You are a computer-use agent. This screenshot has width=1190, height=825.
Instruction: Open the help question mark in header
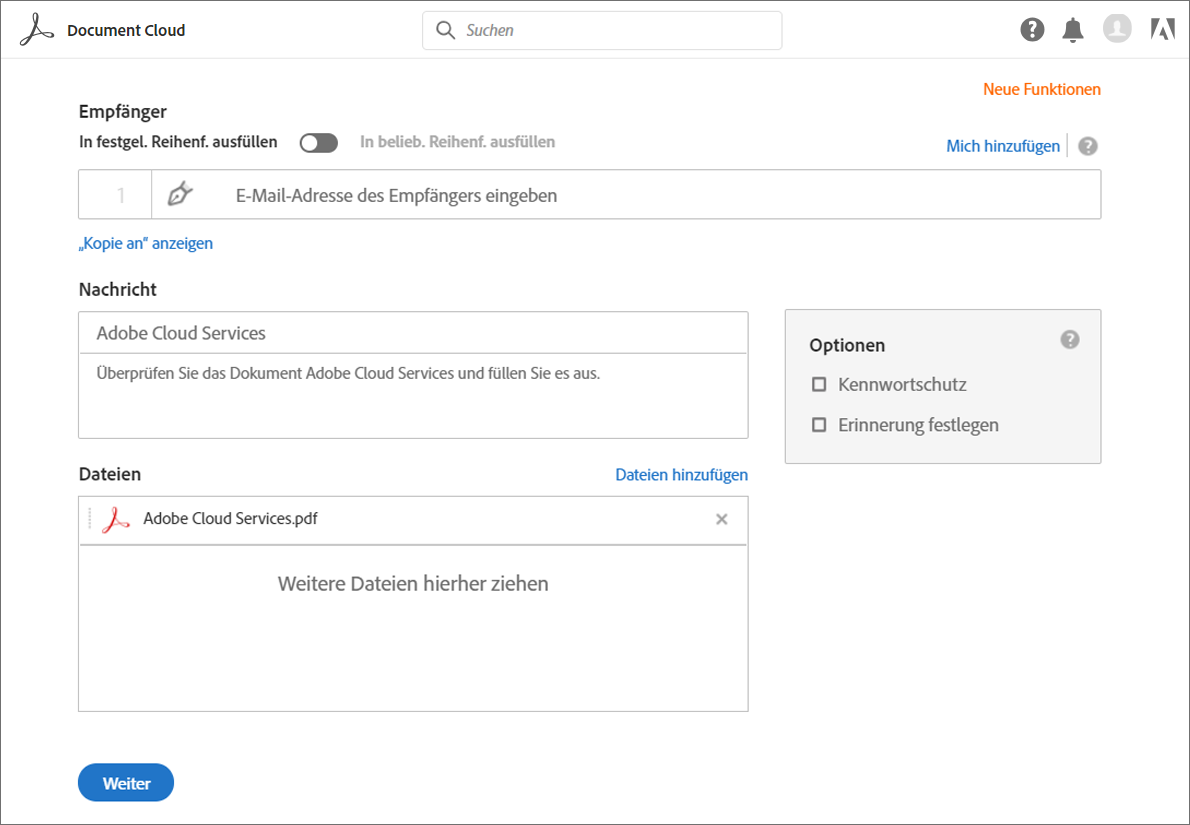click(x=1032, y=30)
